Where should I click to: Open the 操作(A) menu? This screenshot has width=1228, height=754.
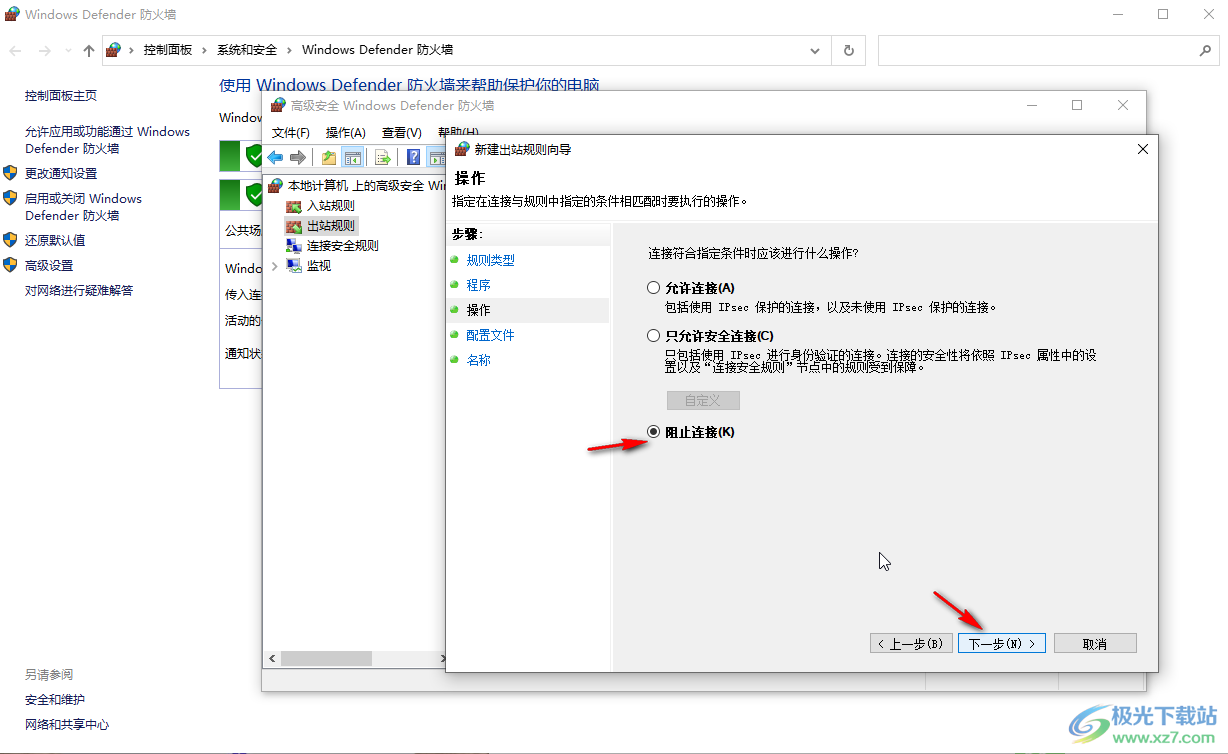point(346,132)
